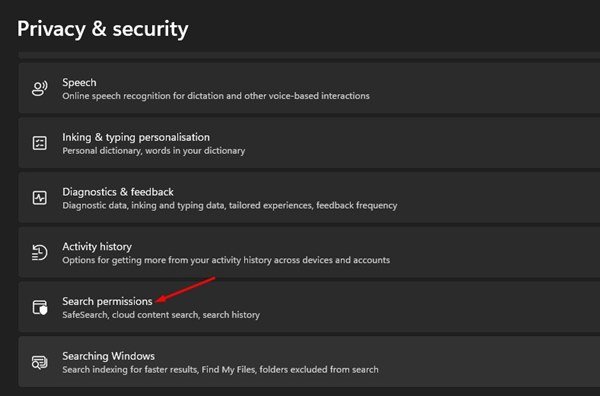This screenshot has width=600, height=396.
Task: Click the Privacy & security page heading
Action: (x=103, y=29)
